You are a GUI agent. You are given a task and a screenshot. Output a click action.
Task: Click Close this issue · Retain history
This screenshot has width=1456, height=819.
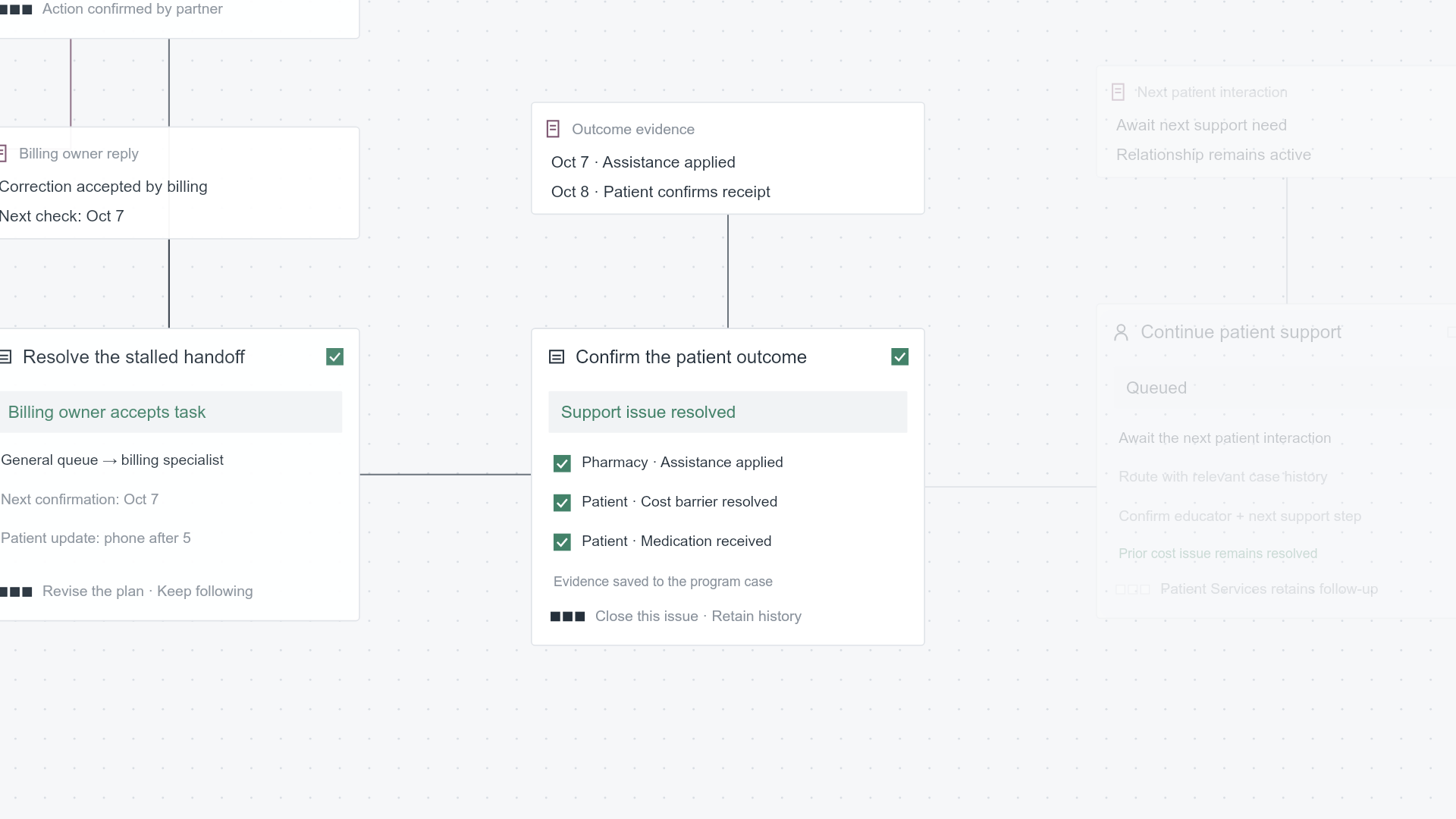[x=698, y=617]
